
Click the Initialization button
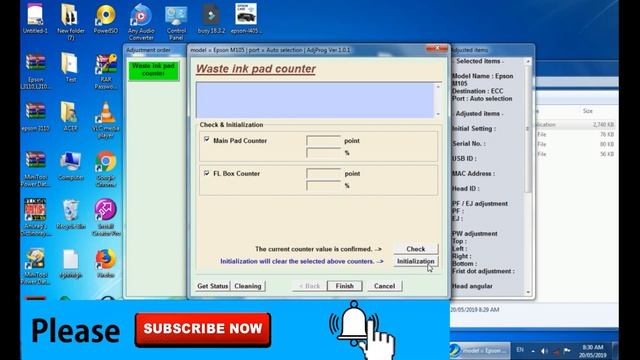click(x=416, y=261)
